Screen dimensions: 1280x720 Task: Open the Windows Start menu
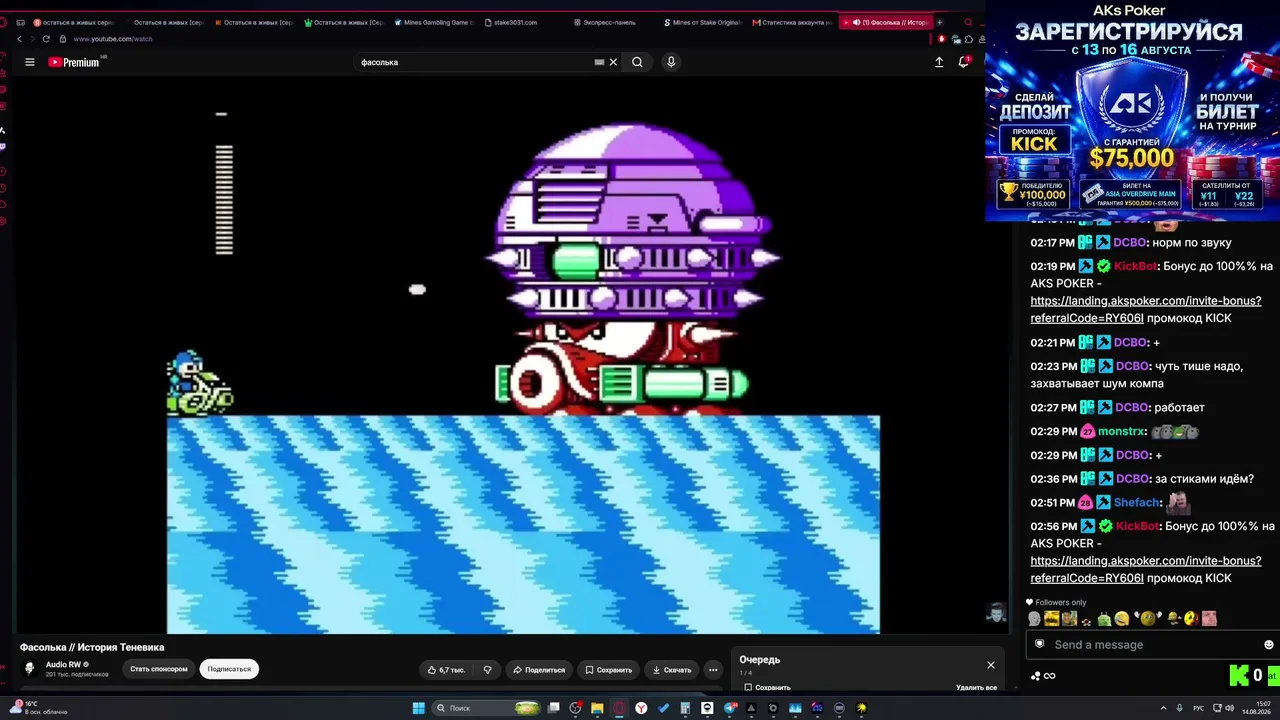click(x=419, y=708)
